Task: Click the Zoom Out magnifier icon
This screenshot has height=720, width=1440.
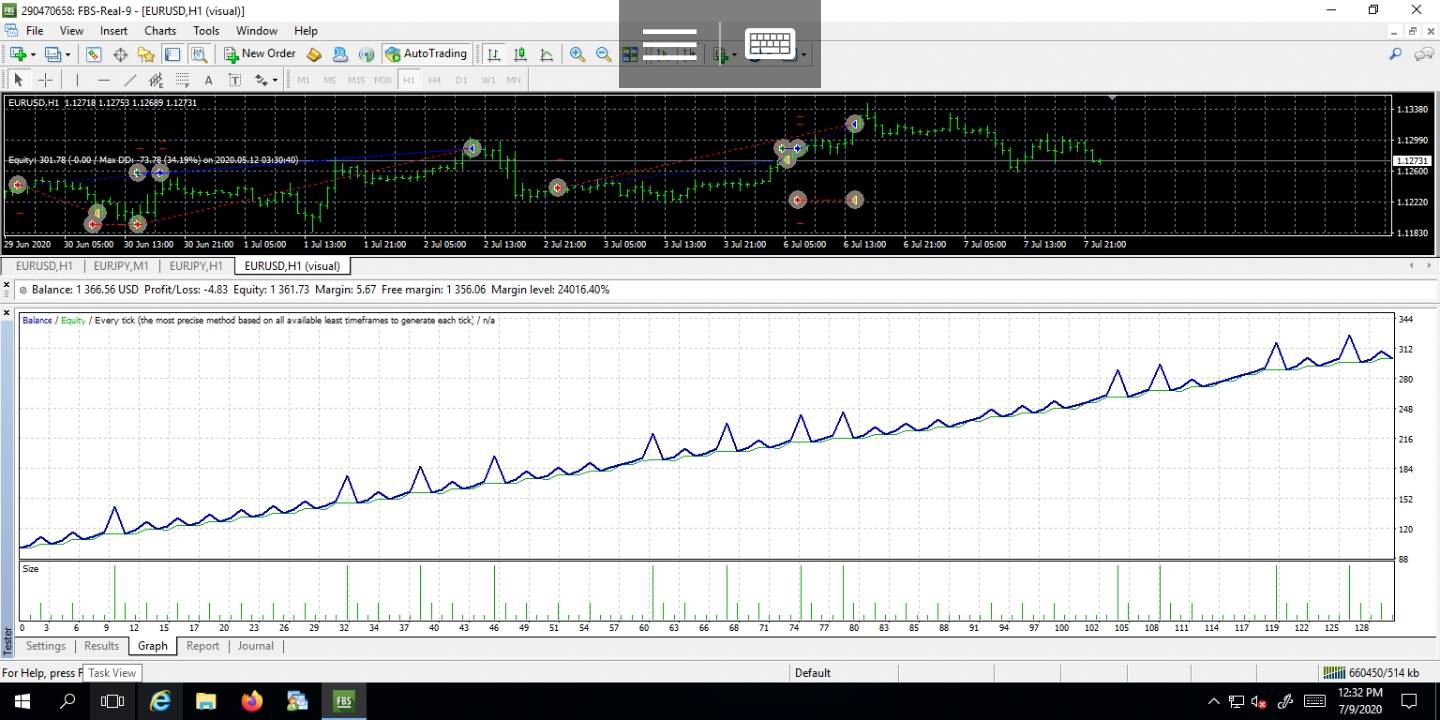Action: tap(603, 55)
